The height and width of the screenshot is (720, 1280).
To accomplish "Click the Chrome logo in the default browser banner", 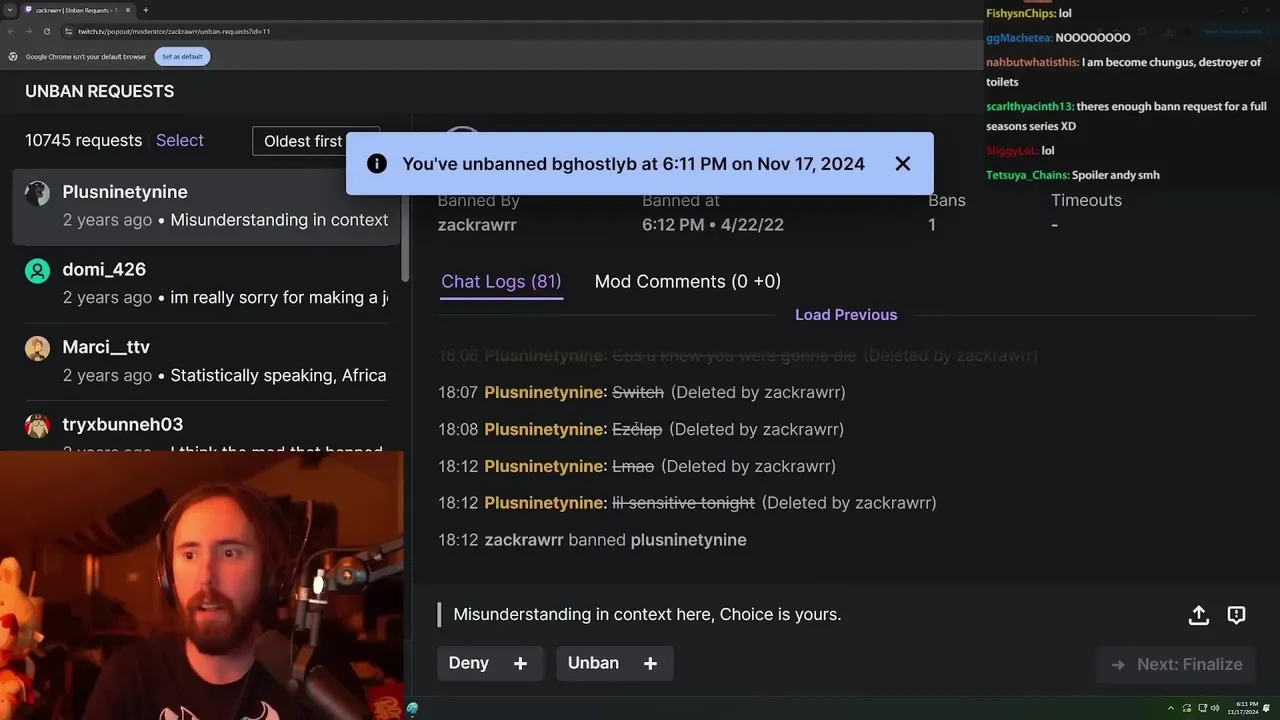I will coord(13,57).
